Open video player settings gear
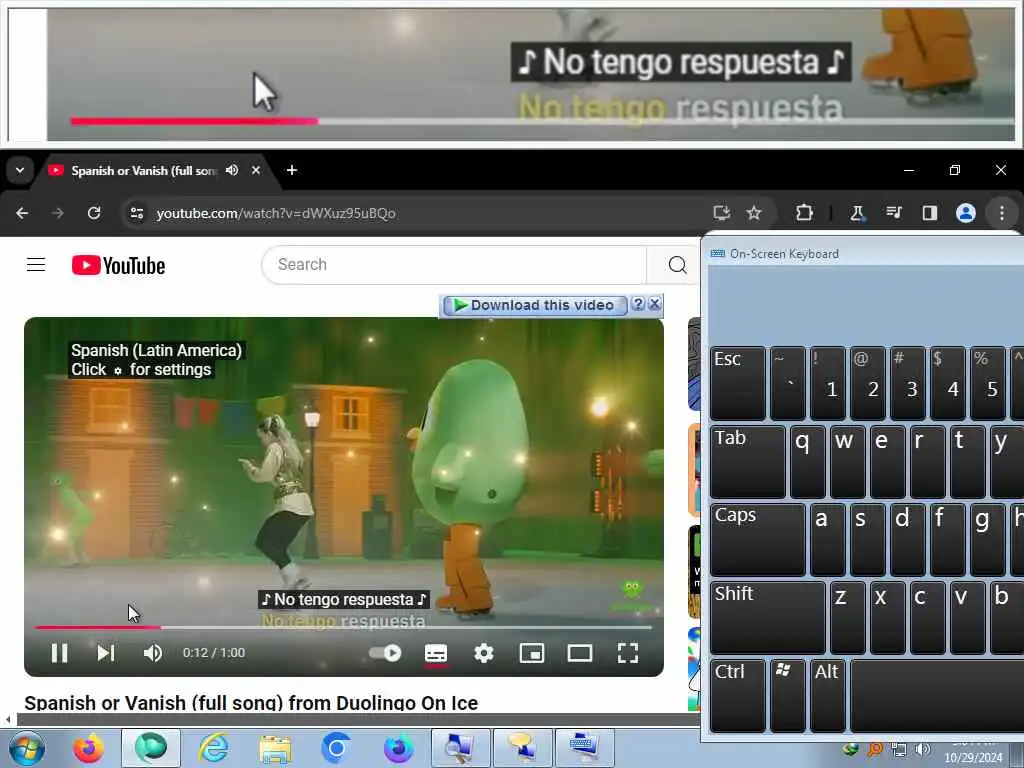This screenshot has height=768, width=1024. 484,653
